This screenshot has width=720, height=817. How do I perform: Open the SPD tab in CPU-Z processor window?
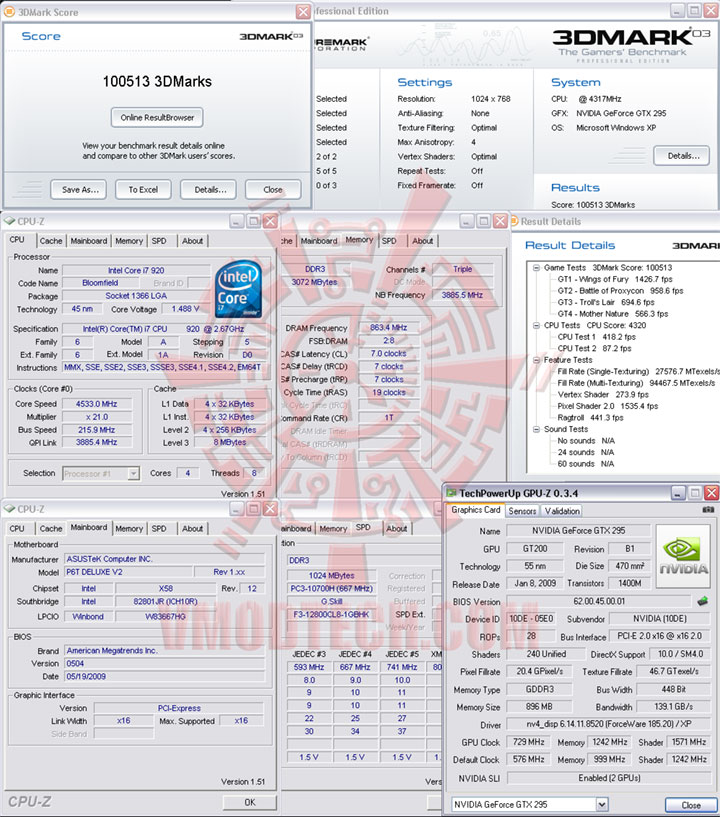click(159, 241)
